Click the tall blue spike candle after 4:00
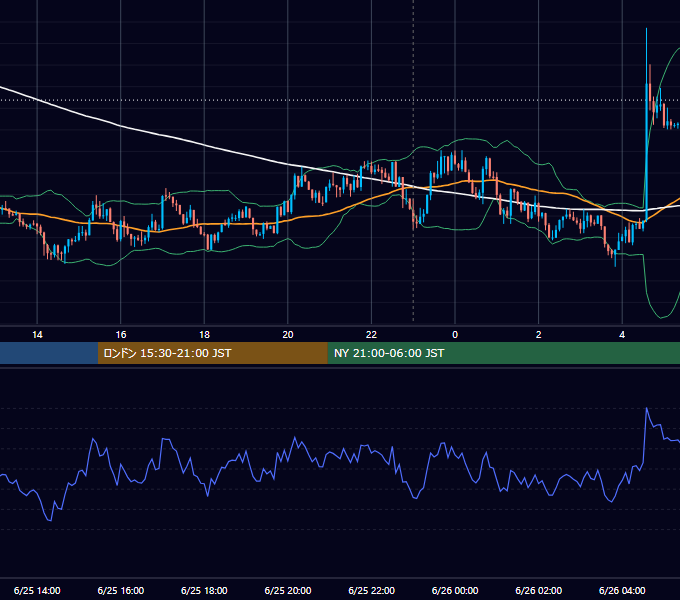Viewport: 680px width, 600px height. (x=646, y=152)
